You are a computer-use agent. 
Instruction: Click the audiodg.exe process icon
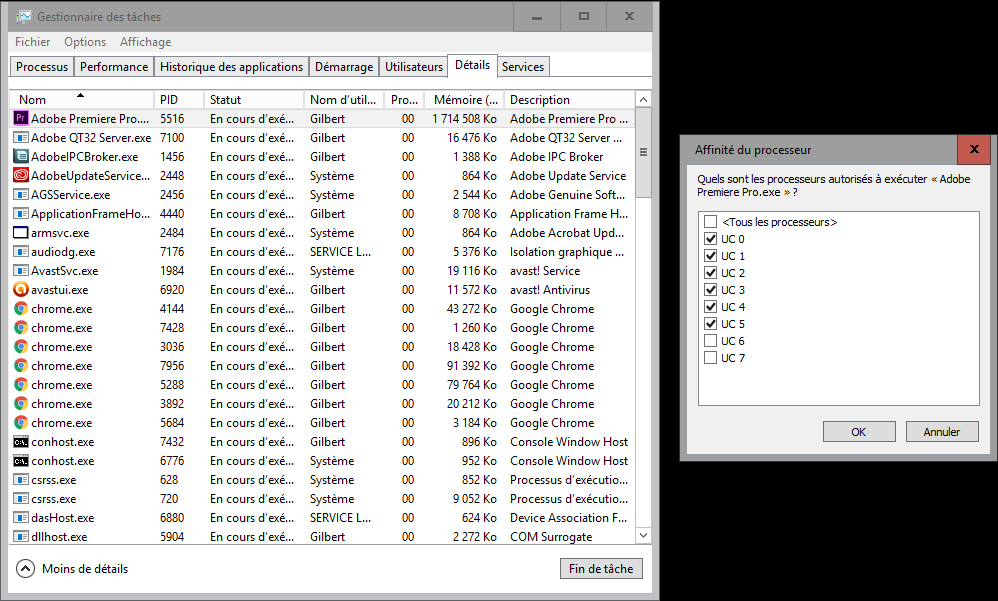pos(21,252)
